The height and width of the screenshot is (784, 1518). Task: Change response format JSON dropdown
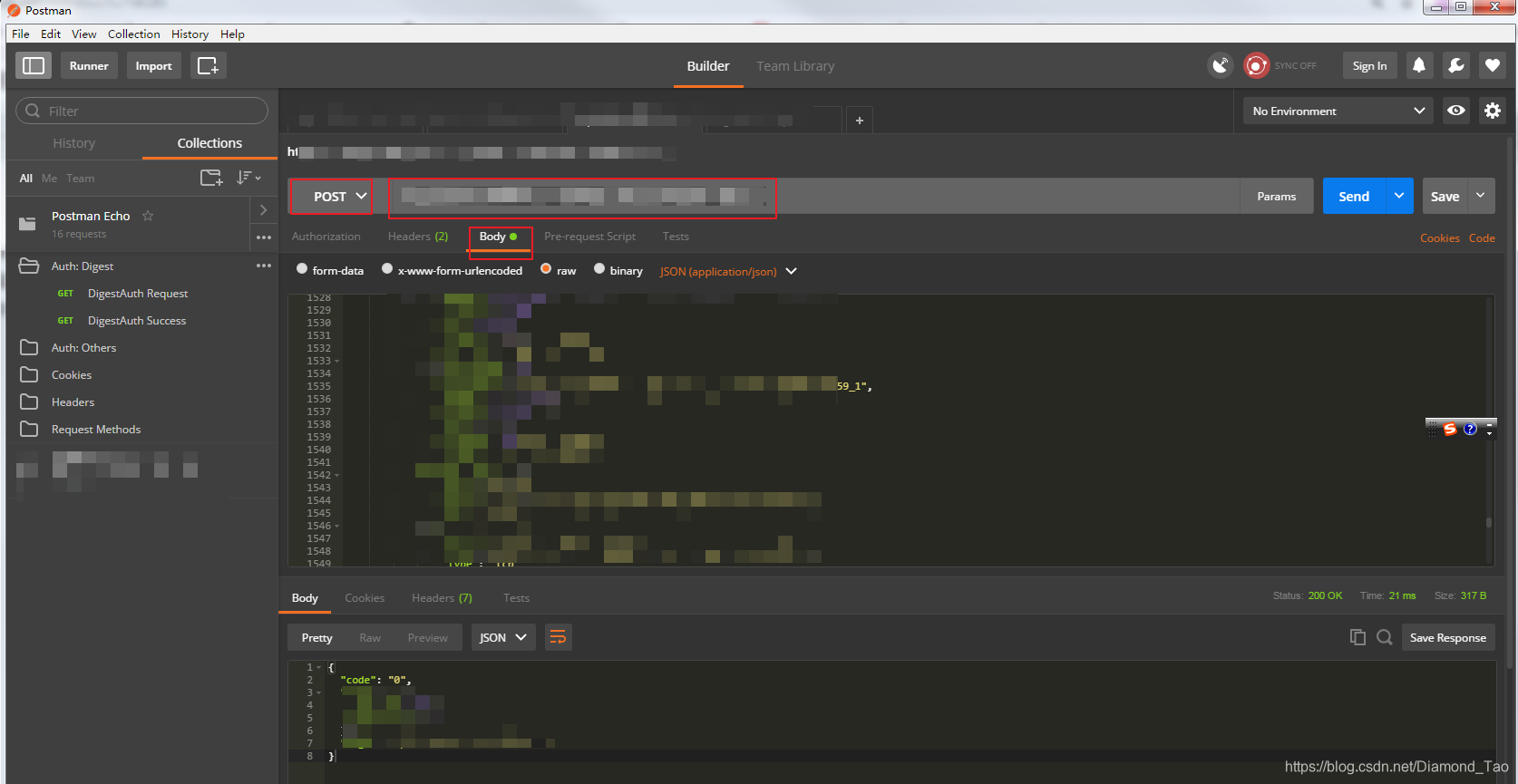point(503,637)
